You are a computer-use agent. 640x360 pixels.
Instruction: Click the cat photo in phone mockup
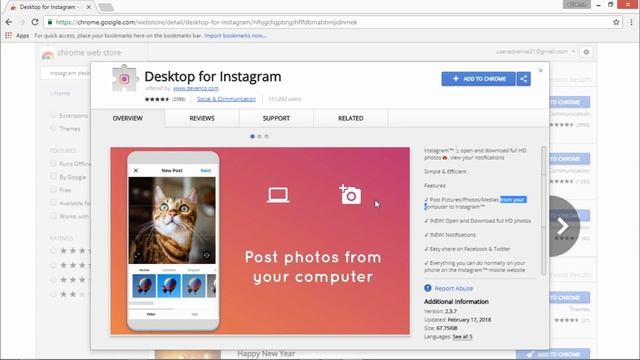(172, 220)
